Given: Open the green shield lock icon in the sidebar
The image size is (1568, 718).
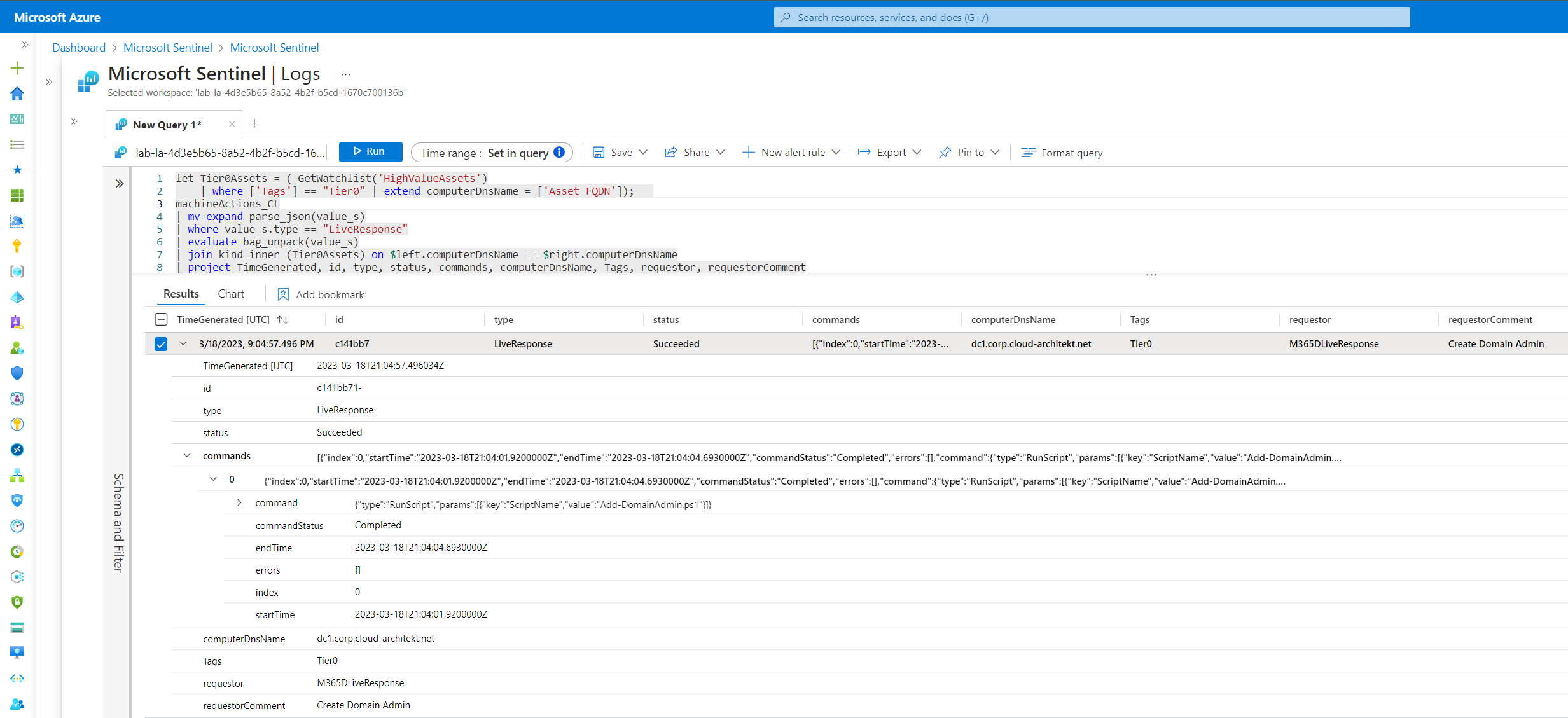Looking at the screenshot, I should (x=17, y=602).
